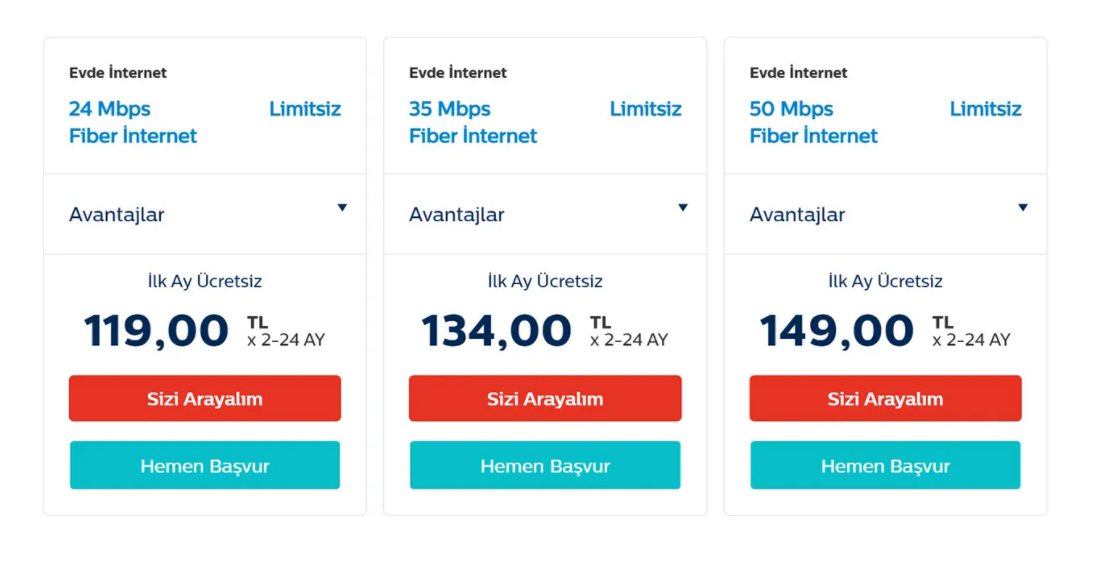The height and width of the screenshot is (579, 1113).
Task: Open the 24 Mbps Fiber İnternet link
Action: (133, 122)
